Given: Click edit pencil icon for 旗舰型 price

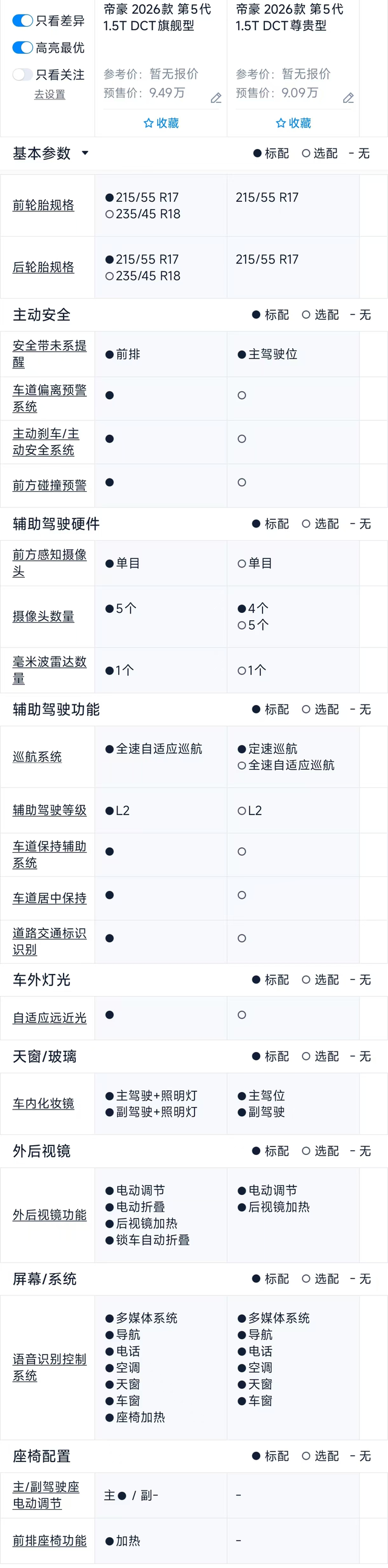Looking at the screenshot, I should pos(216,98).
